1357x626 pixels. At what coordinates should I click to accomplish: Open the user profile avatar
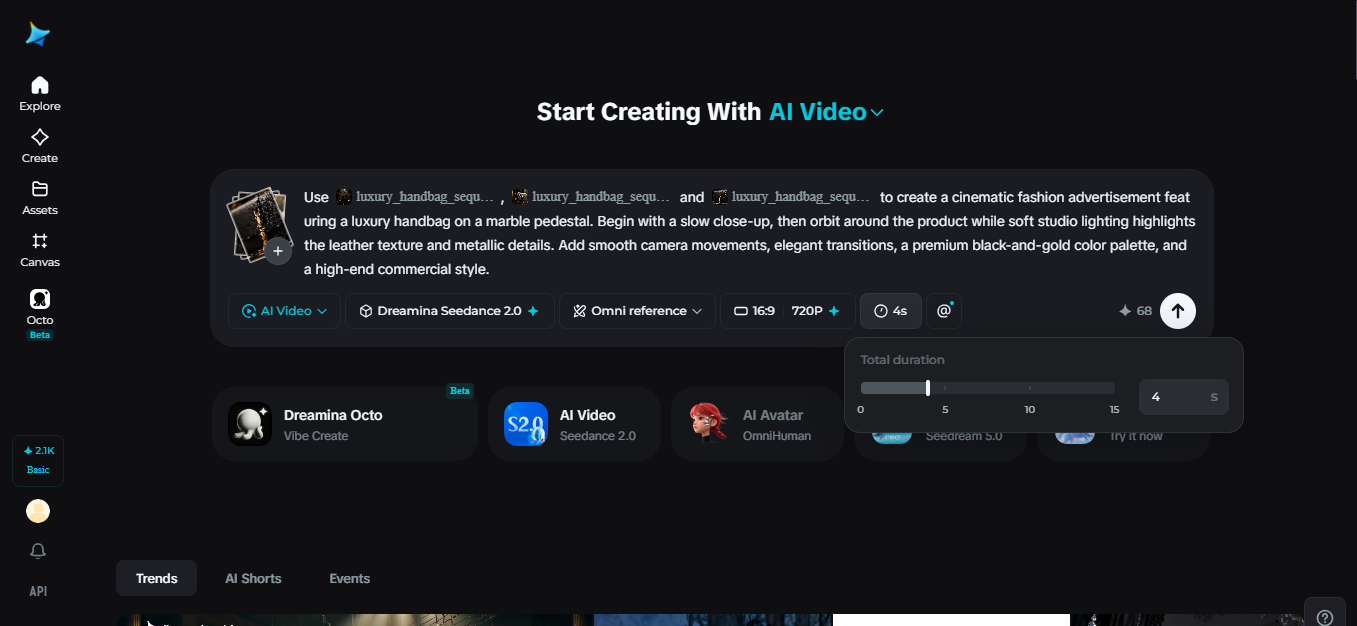(x=38, y=511)
